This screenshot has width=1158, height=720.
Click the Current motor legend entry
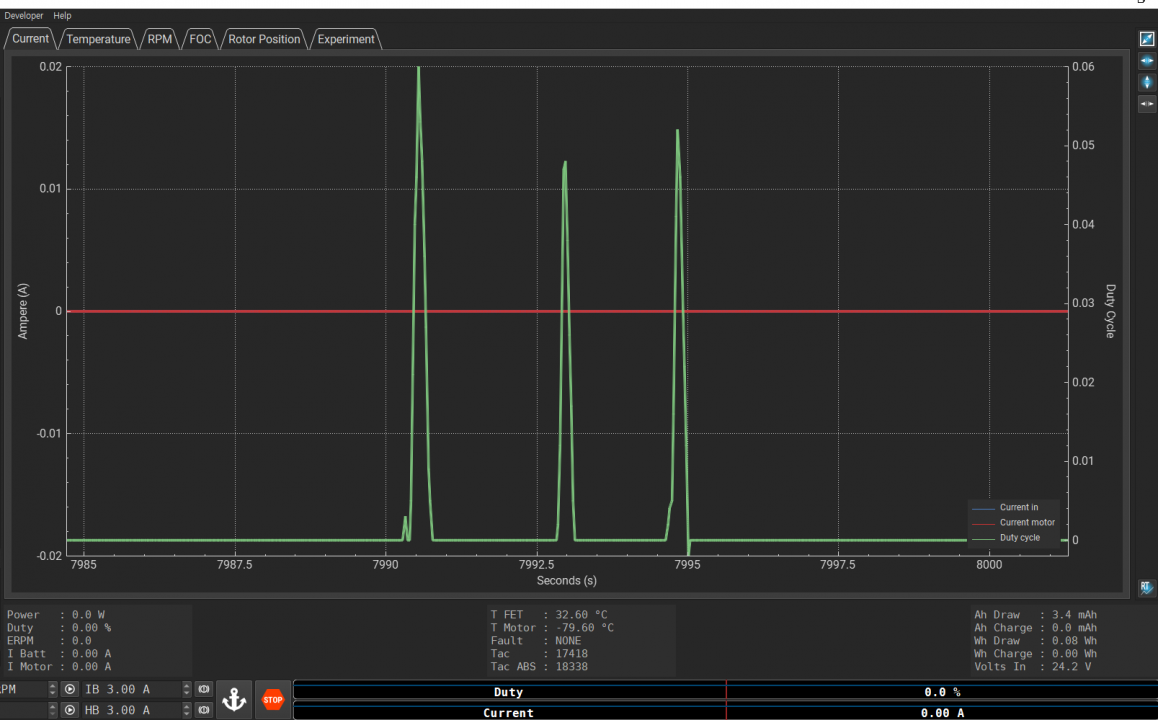click(x=1013, y=522)
